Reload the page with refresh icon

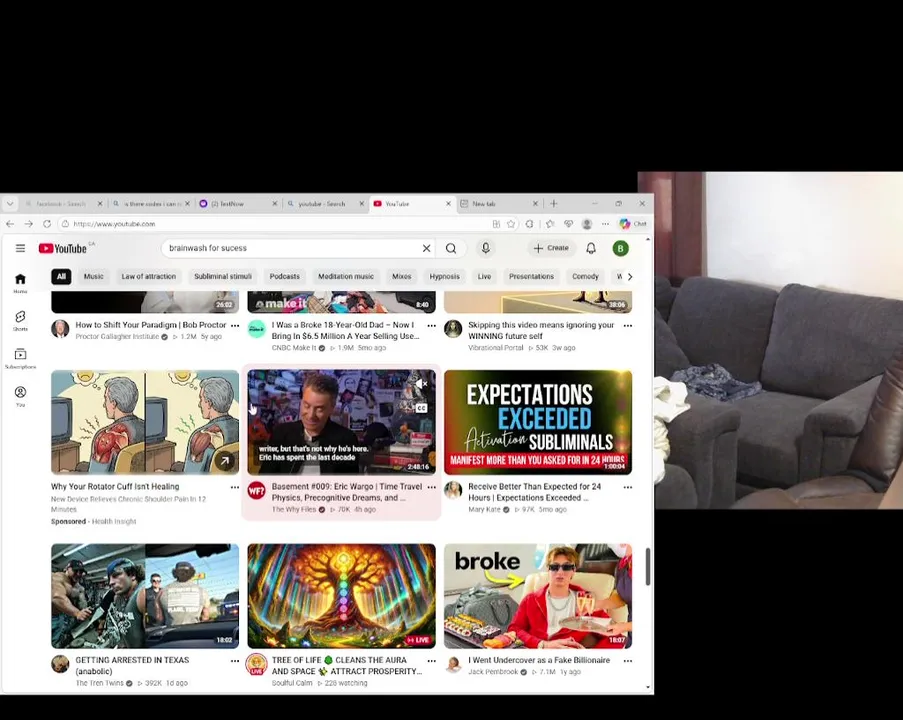point(47,224)
